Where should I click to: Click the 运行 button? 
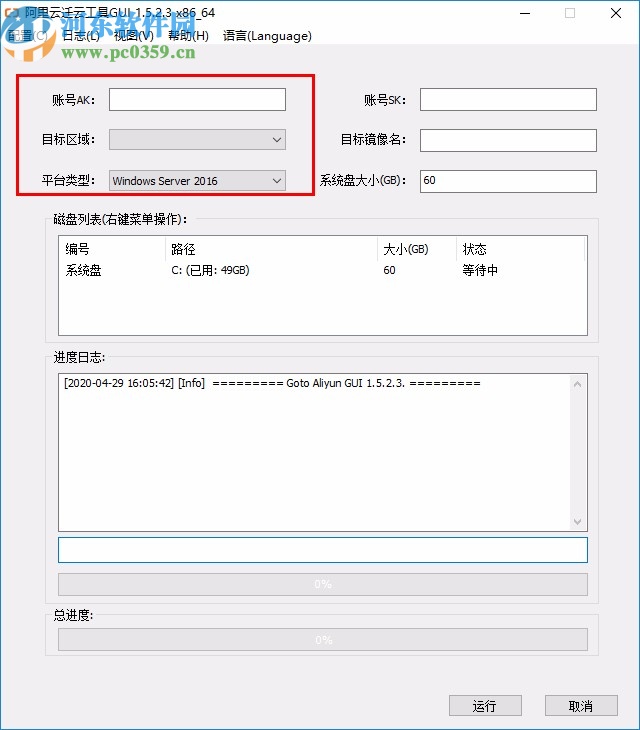(485, 706)
